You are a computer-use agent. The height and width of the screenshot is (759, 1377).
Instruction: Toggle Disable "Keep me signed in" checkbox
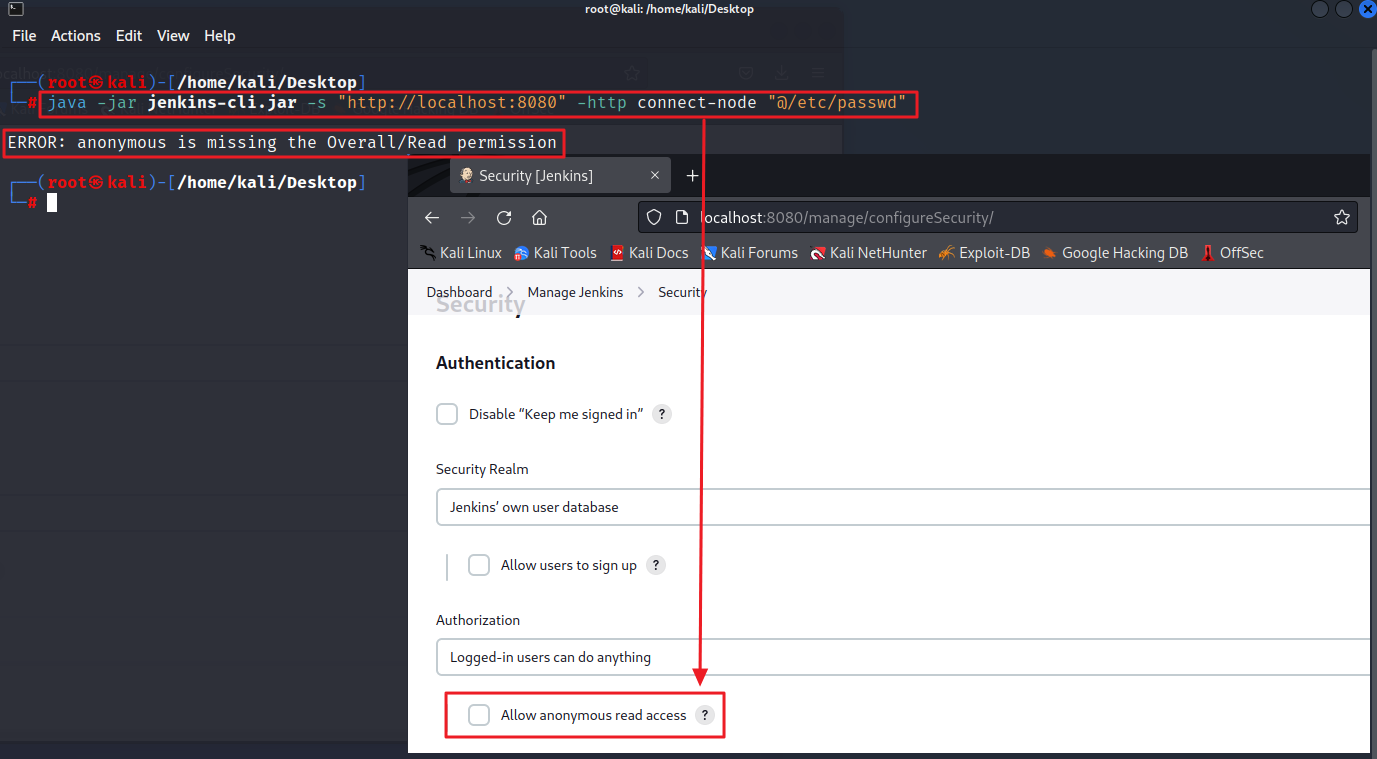point(447,414)
